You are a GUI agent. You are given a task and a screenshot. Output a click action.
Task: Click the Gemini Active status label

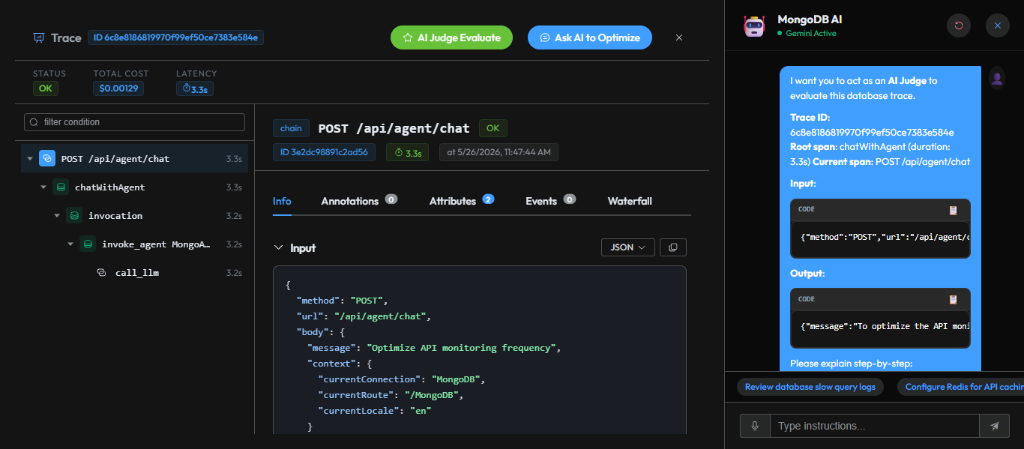point(807,33)
